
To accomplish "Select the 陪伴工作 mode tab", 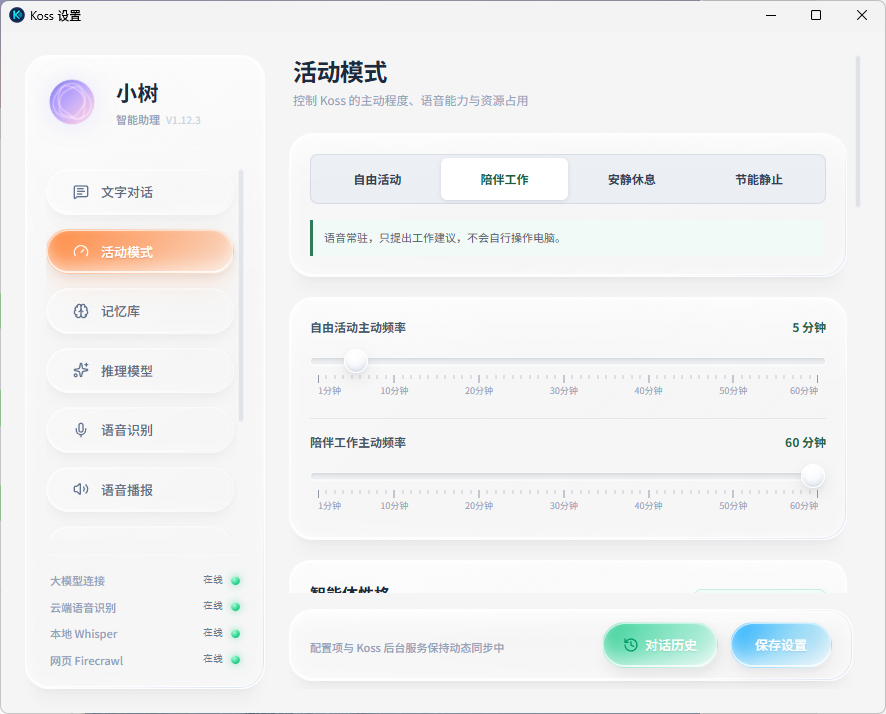I will (505, 180).
